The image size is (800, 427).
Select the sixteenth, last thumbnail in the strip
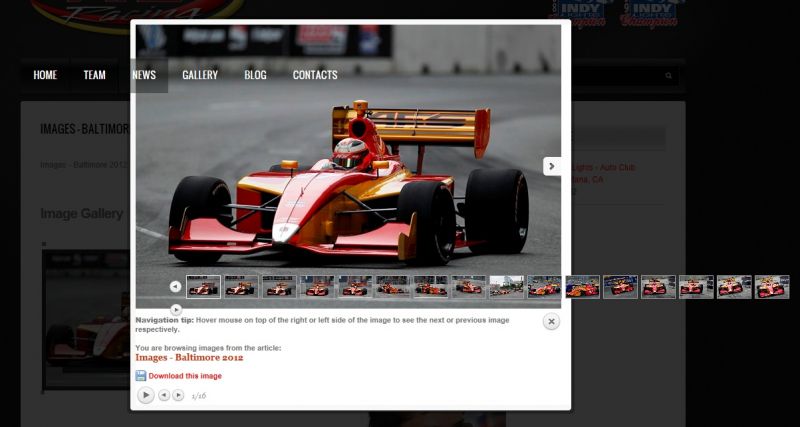pyautogui.click(x=771, y=287)
